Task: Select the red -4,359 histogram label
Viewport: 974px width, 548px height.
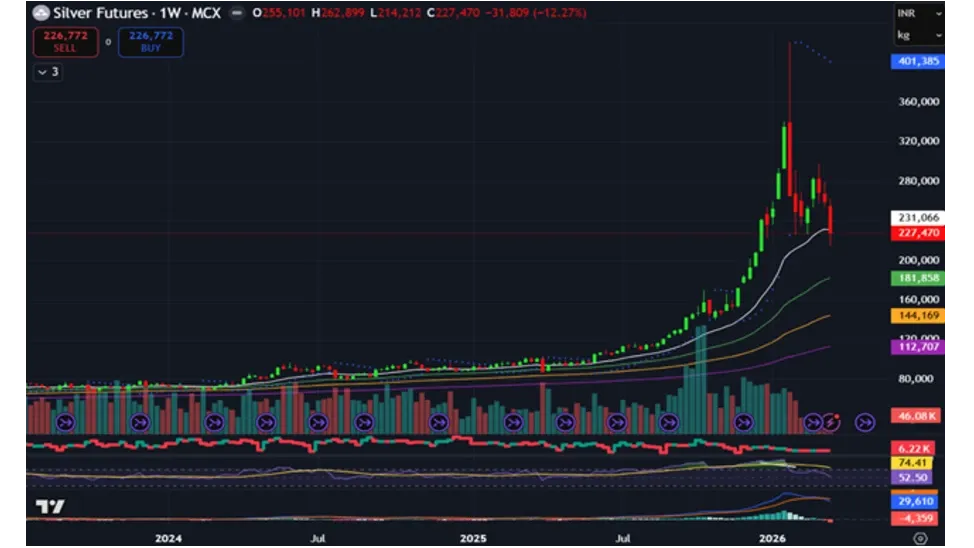Action: pyautogui.click(x=915, y=518)
